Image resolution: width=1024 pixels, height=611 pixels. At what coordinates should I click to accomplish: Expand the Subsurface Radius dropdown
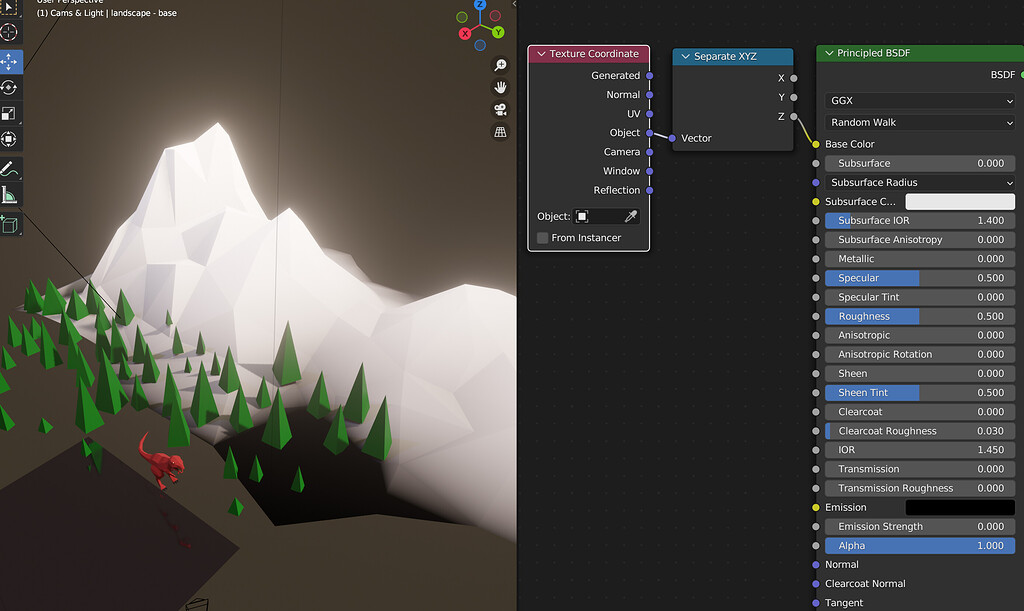(920, 182)
